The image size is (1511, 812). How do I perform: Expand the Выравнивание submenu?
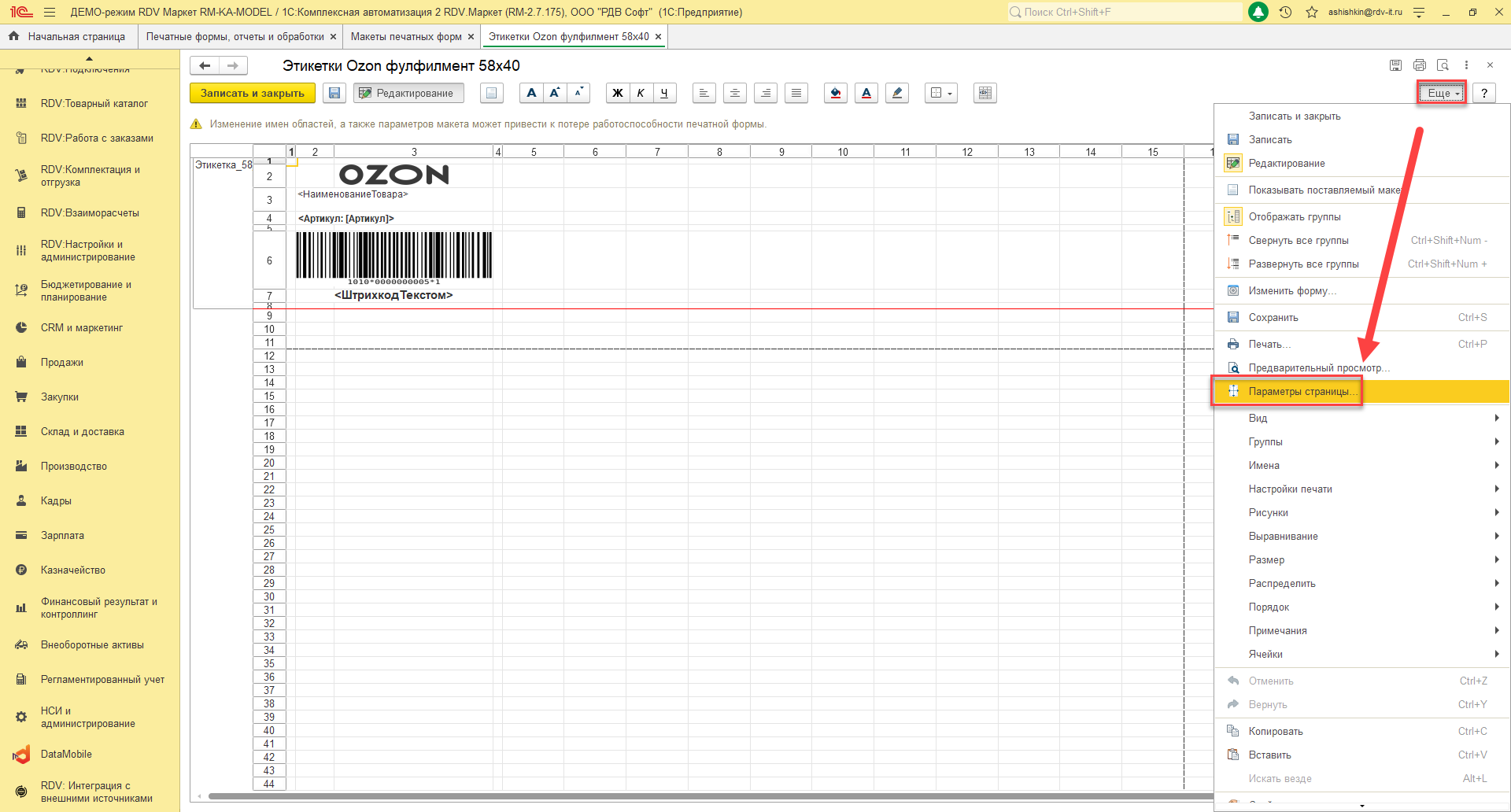click(x=1361, y=536)
